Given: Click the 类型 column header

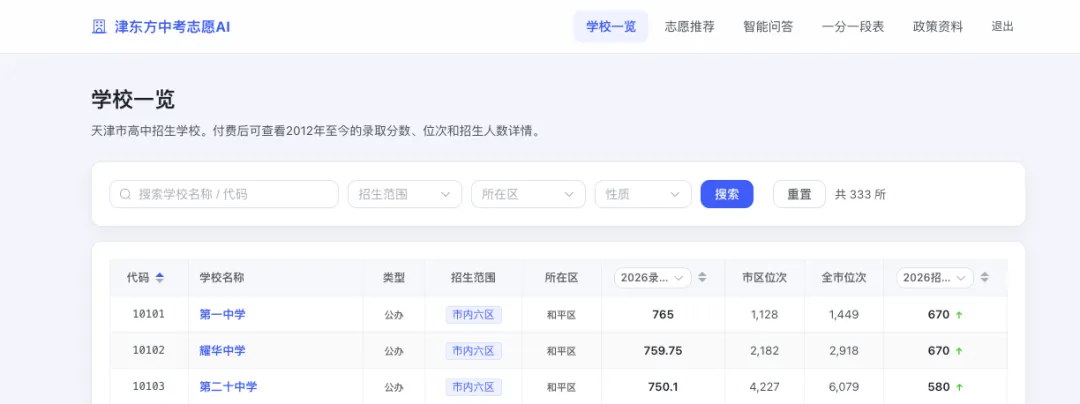Looking at the screenshot, I should pos(394,277).
